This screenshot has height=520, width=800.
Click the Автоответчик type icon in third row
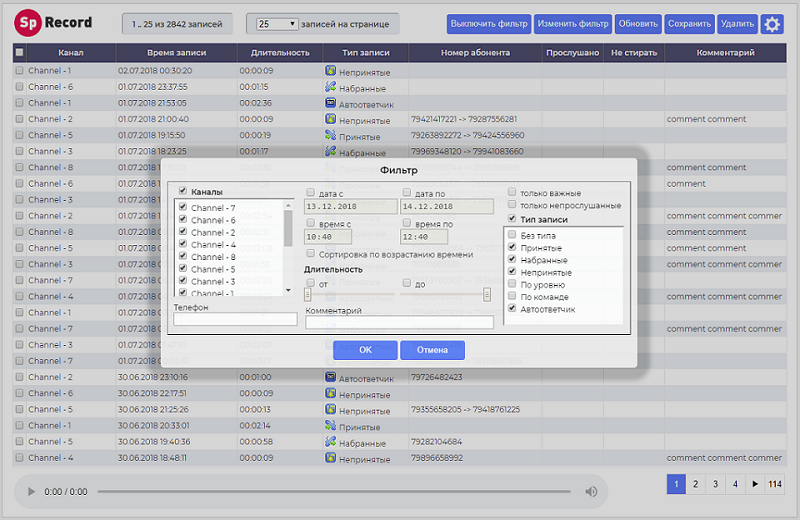point(330,103)
